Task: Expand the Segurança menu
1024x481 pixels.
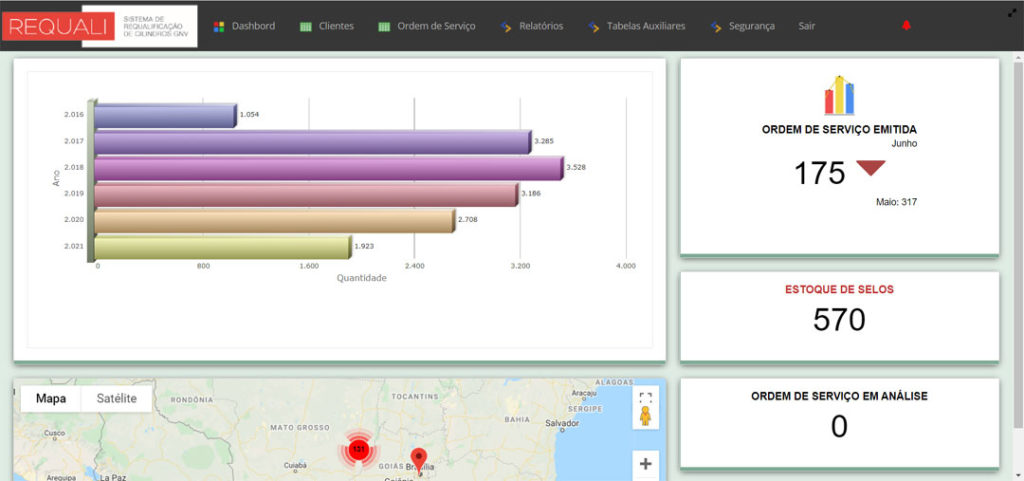Action: pos(752,26)
